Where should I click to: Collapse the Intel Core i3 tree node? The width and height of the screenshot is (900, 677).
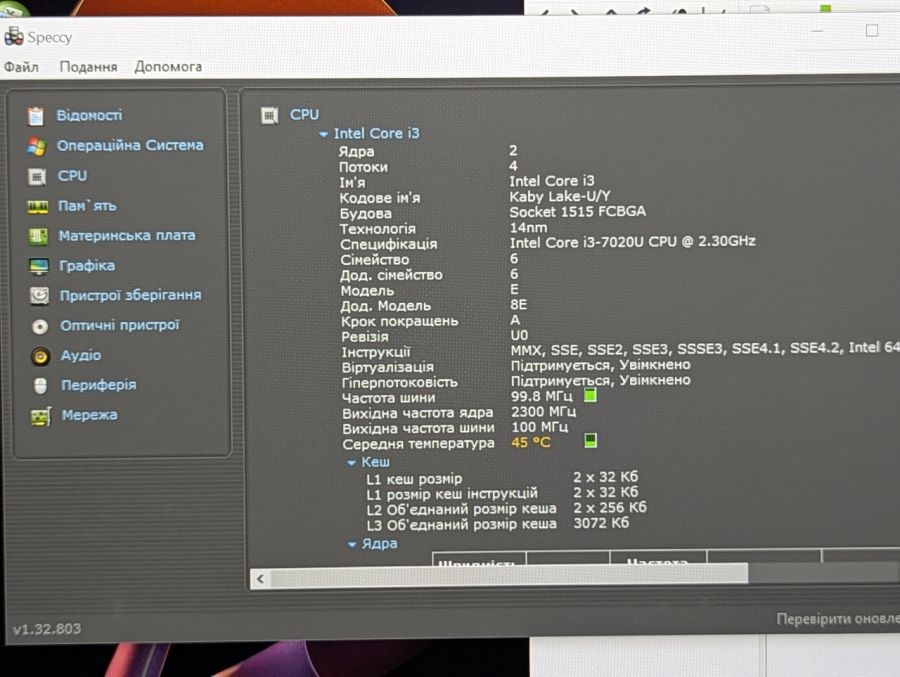point(323,134)
